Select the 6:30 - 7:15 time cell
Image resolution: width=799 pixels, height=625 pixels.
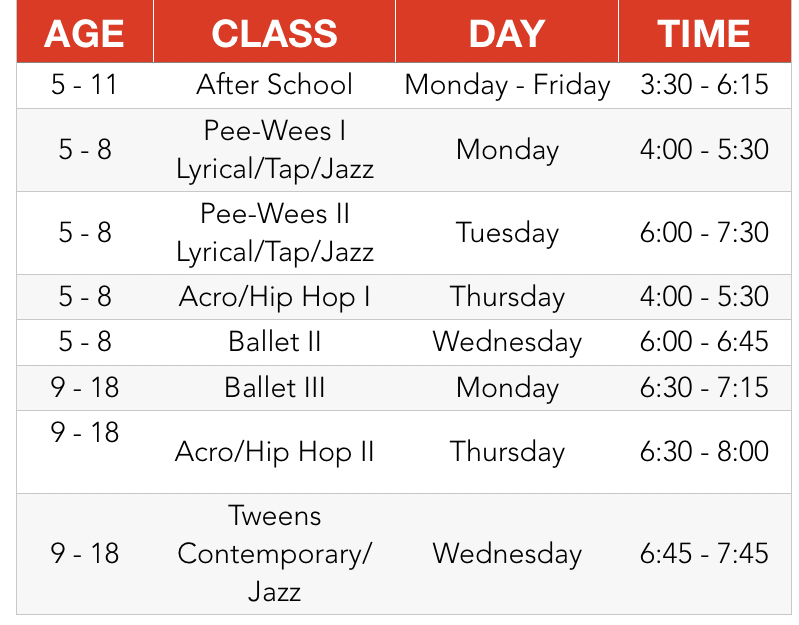click(705, 388)
